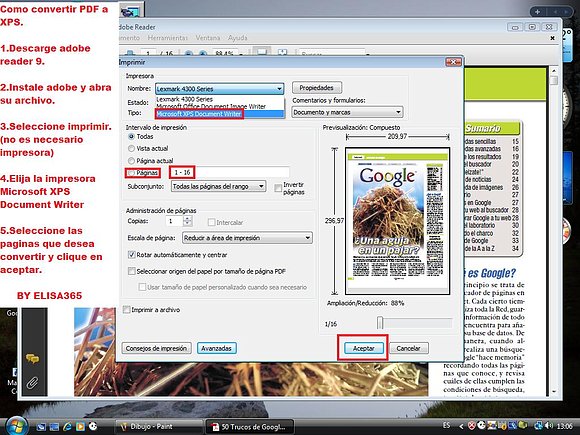Click the preview page slider handle
This screenshot has width=580, height=435.
380,323
